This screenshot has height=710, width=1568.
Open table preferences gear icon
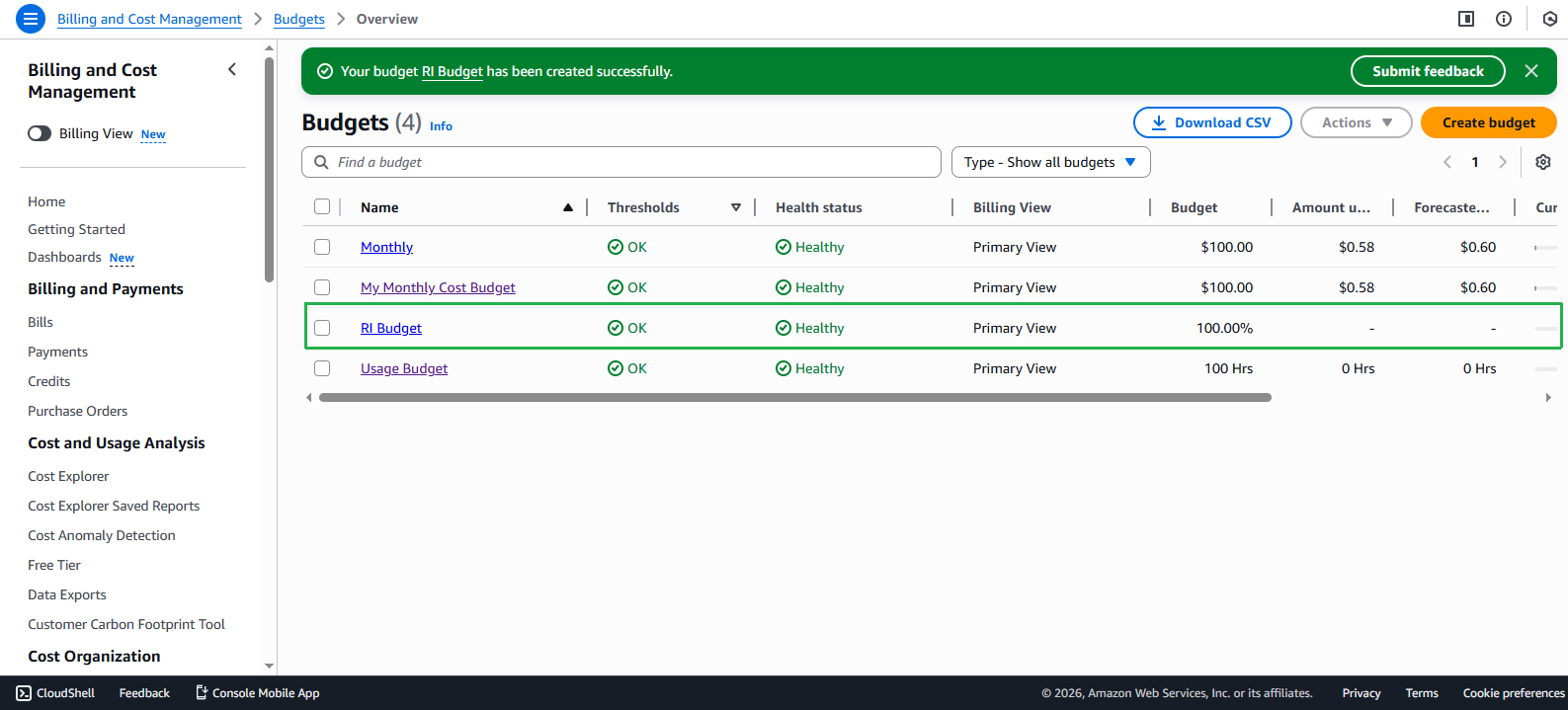tap(1542, 162)
